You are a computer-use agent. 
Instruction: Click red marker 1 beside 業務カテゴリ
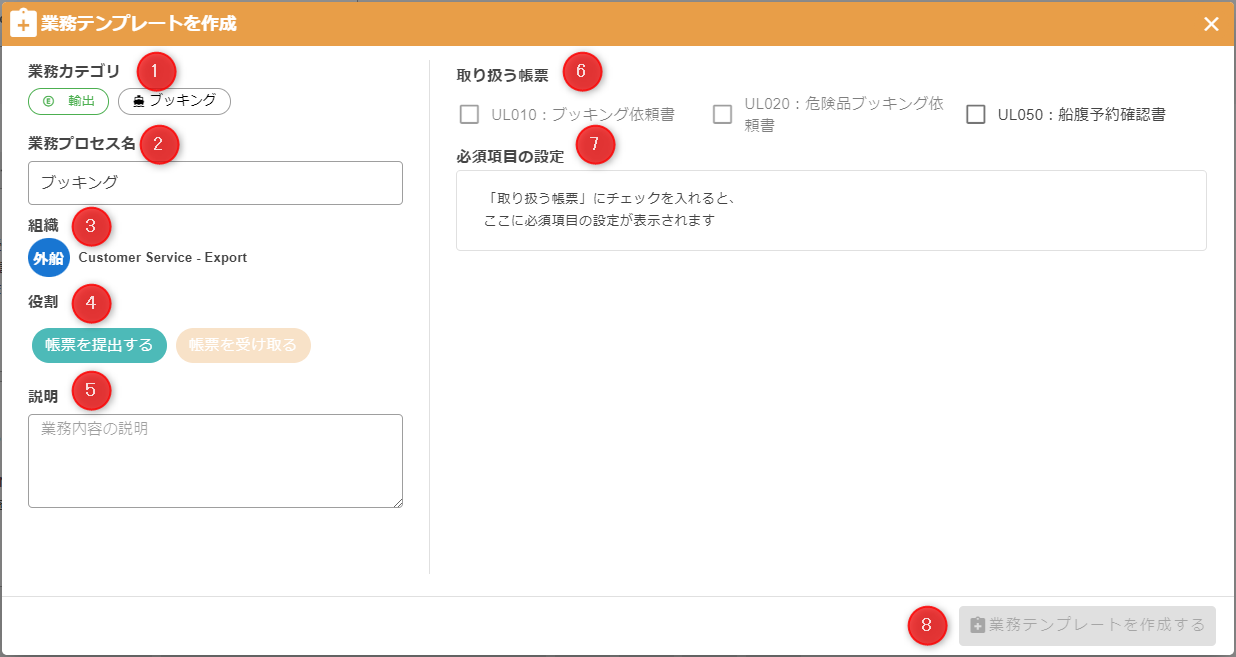(155, 71)
